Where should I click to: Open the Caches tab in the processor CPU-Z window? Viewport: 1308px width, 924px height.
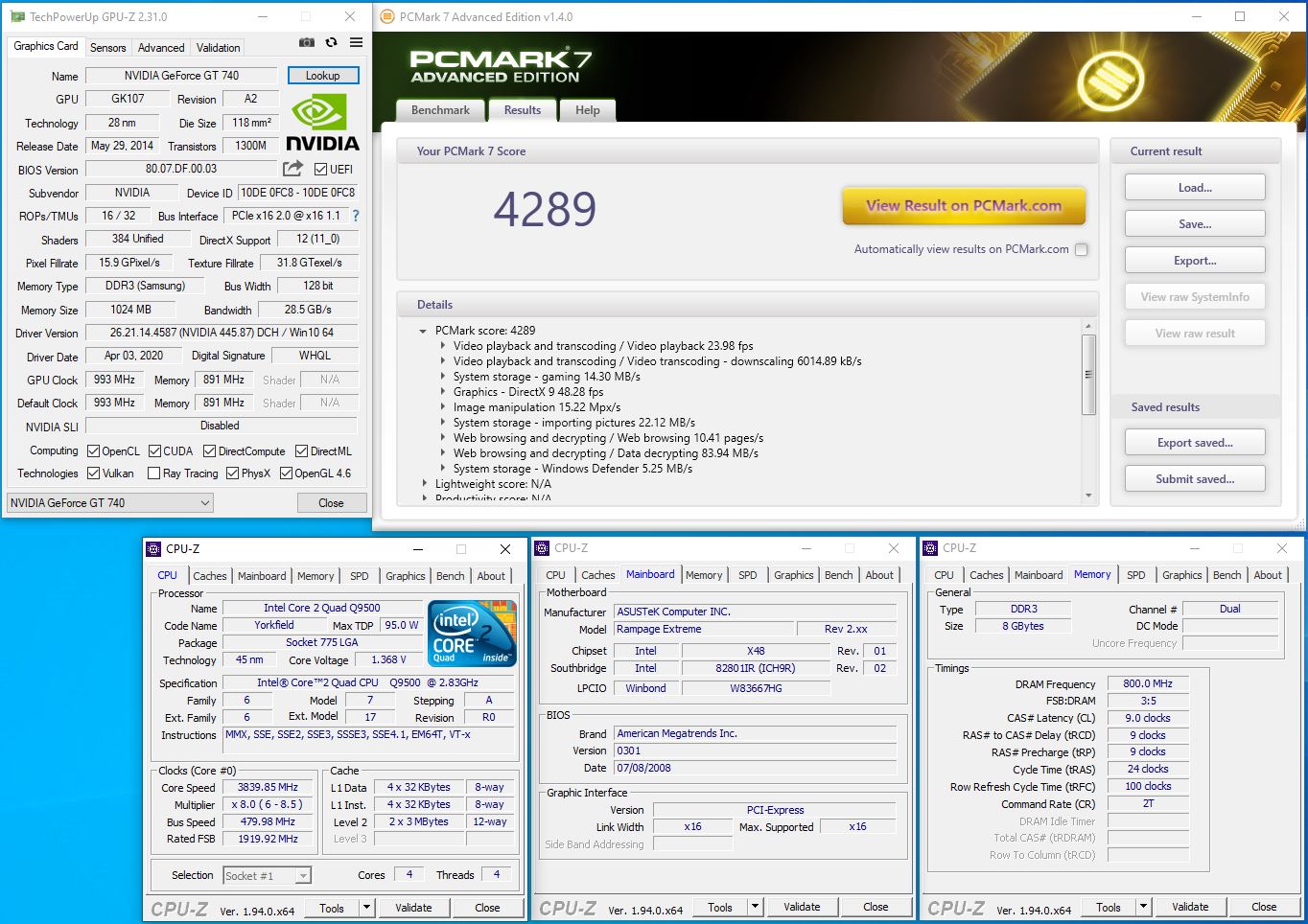tap(210, 576)
